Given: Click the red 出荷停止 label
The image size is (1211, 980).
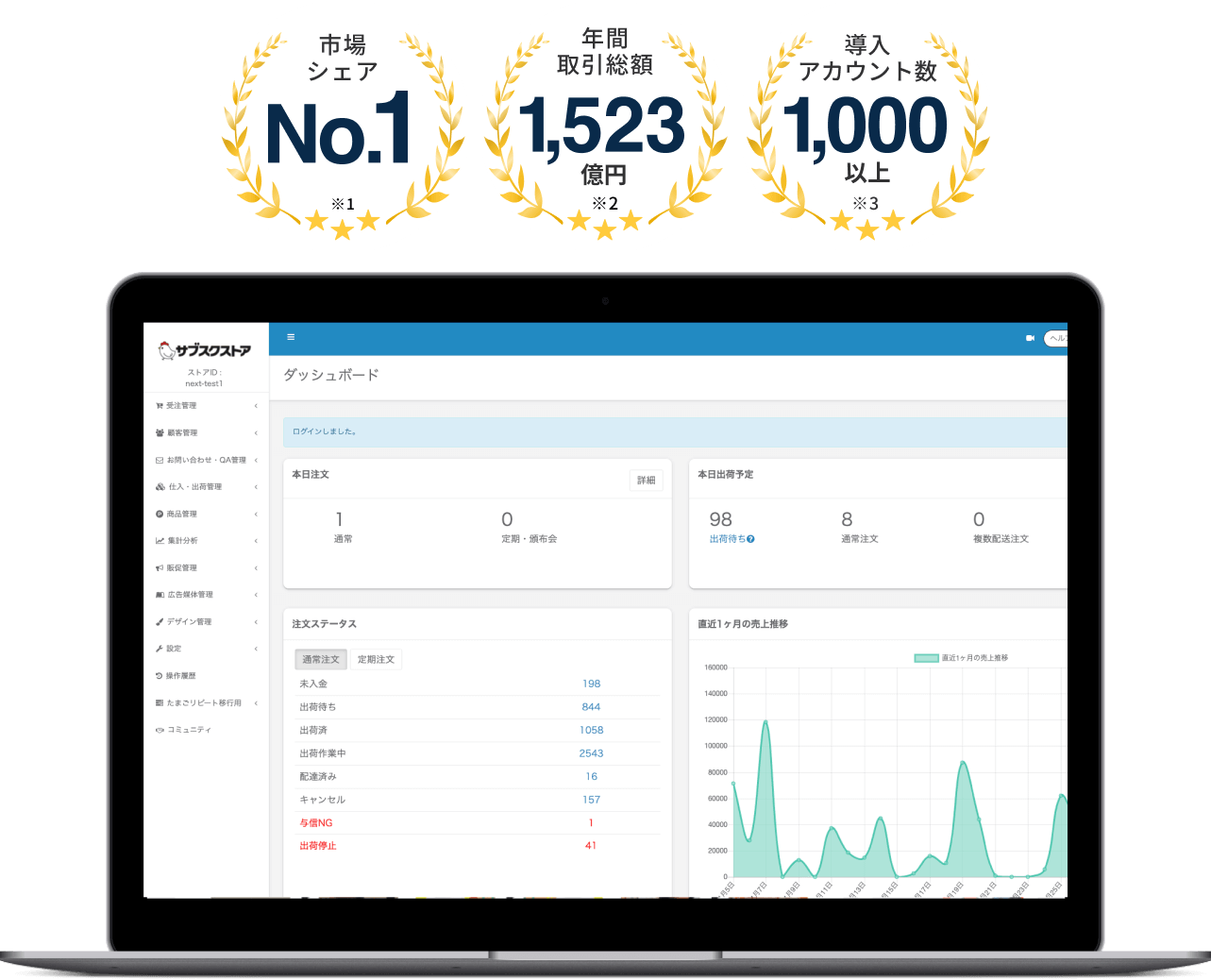Looking at the screenshot, I should point(318,846).
